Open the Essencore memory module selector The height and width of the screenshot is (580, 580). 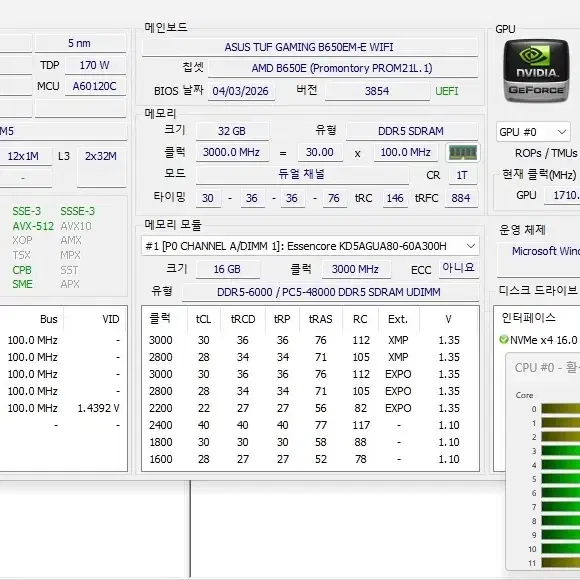310,246
